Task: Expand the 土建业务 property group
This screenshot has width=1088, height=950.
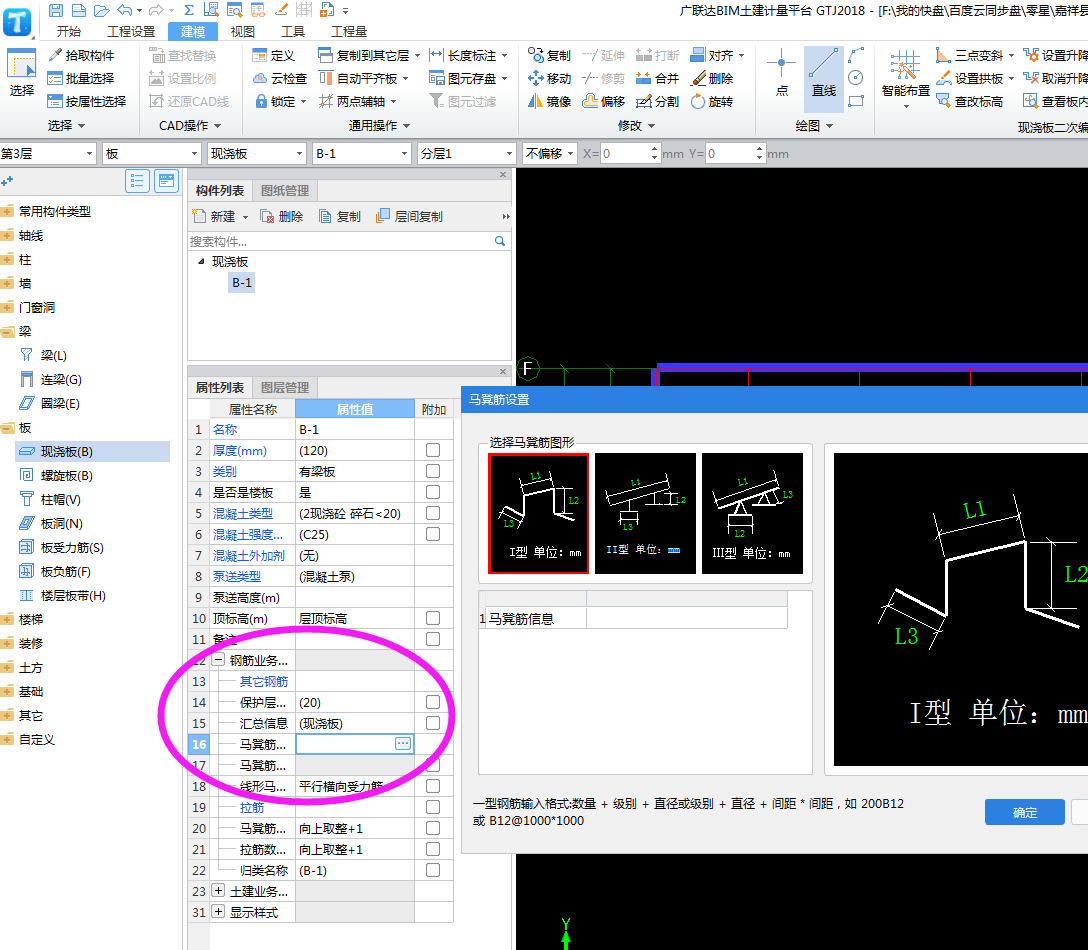Action: pyautogui.click(x=218, y=890)
